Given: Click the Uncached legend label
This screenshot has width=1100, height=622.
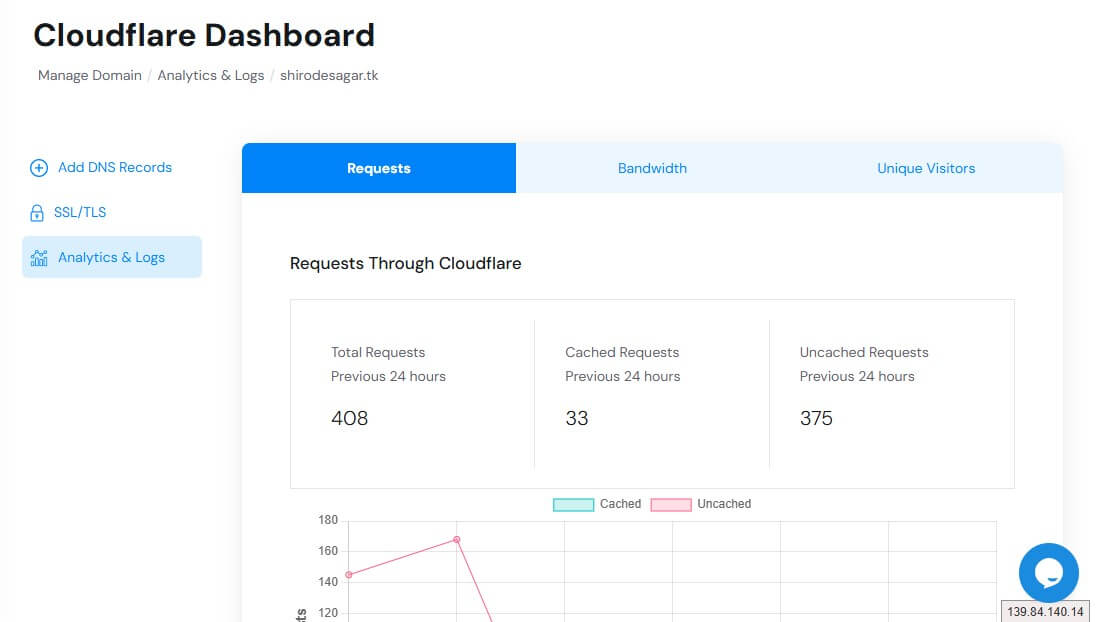Looking at the screenshot, I should coord(724,503).
